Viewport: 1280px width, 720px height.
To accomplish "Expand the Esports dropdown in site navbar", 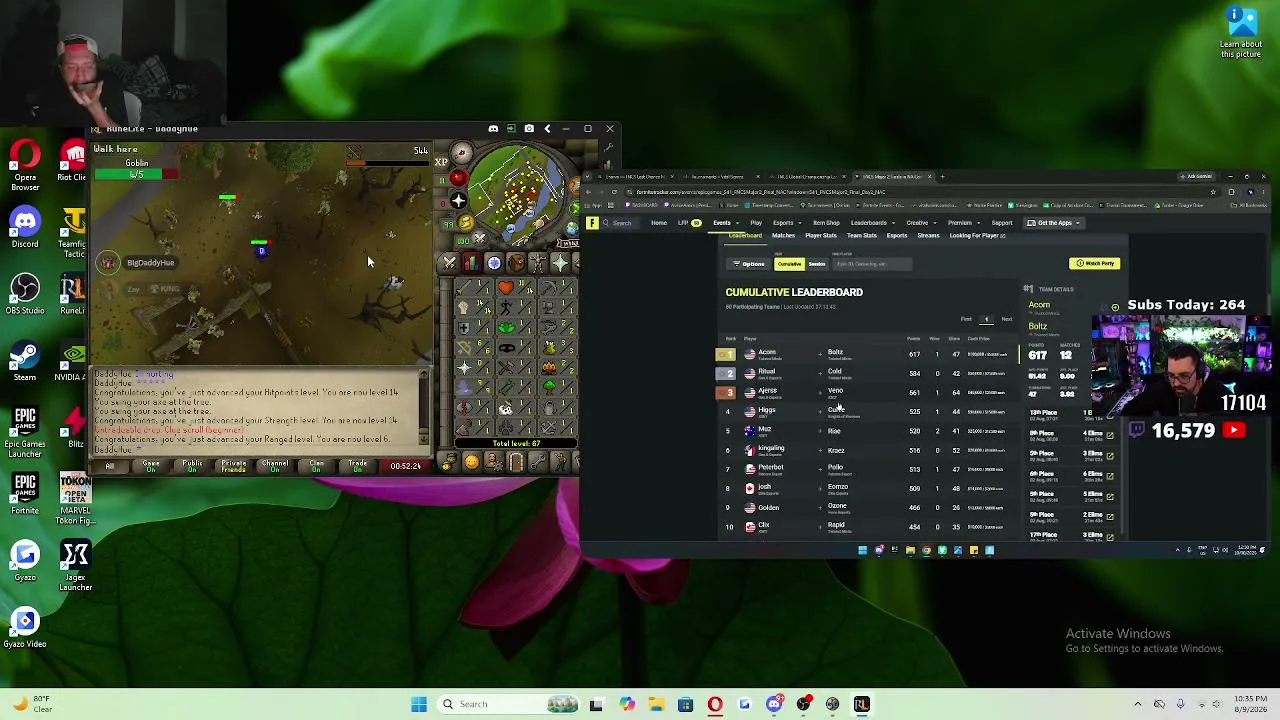I will [x=786, y=223].
